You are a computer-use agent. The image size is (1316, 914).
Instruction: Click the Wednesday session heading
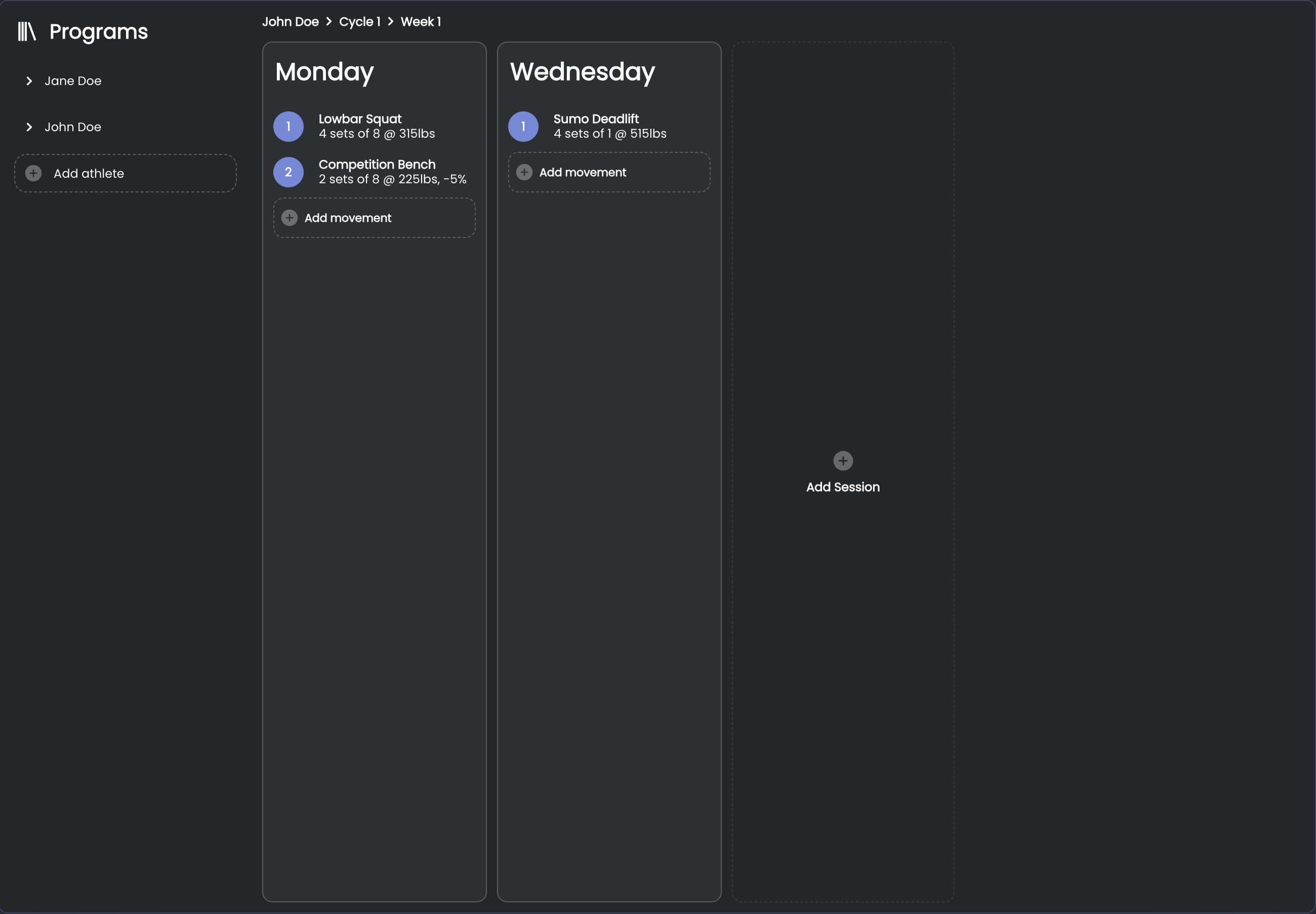pos(582,72)
